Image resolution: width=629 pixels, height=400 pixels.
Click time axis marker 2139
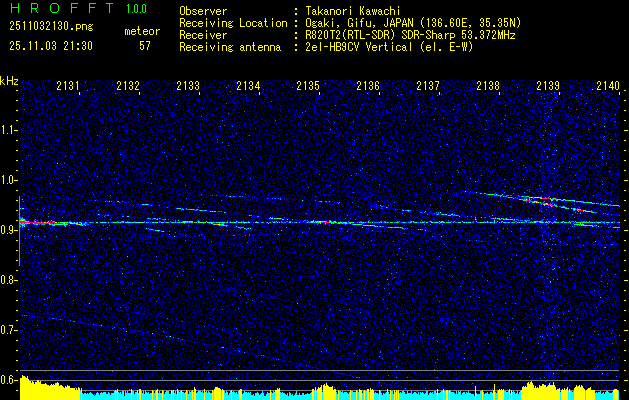548,85
